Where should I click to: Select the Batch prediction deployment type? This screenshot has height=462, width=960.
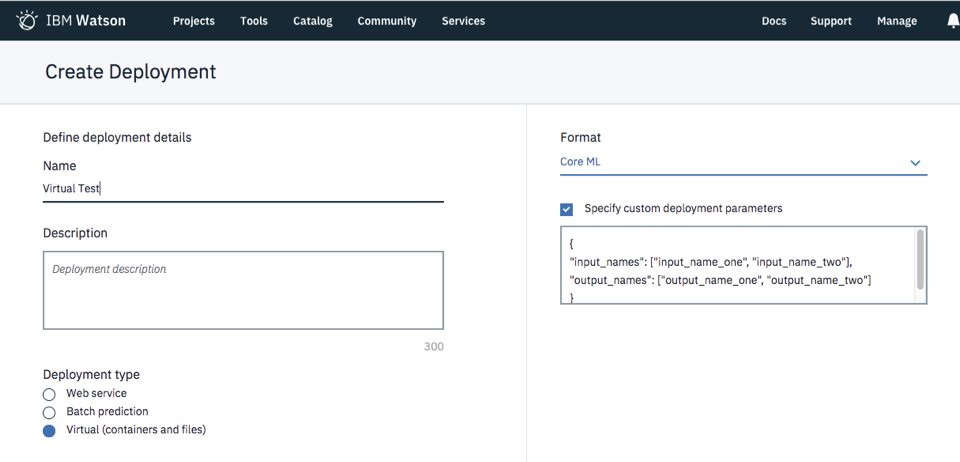coord(49,412)
